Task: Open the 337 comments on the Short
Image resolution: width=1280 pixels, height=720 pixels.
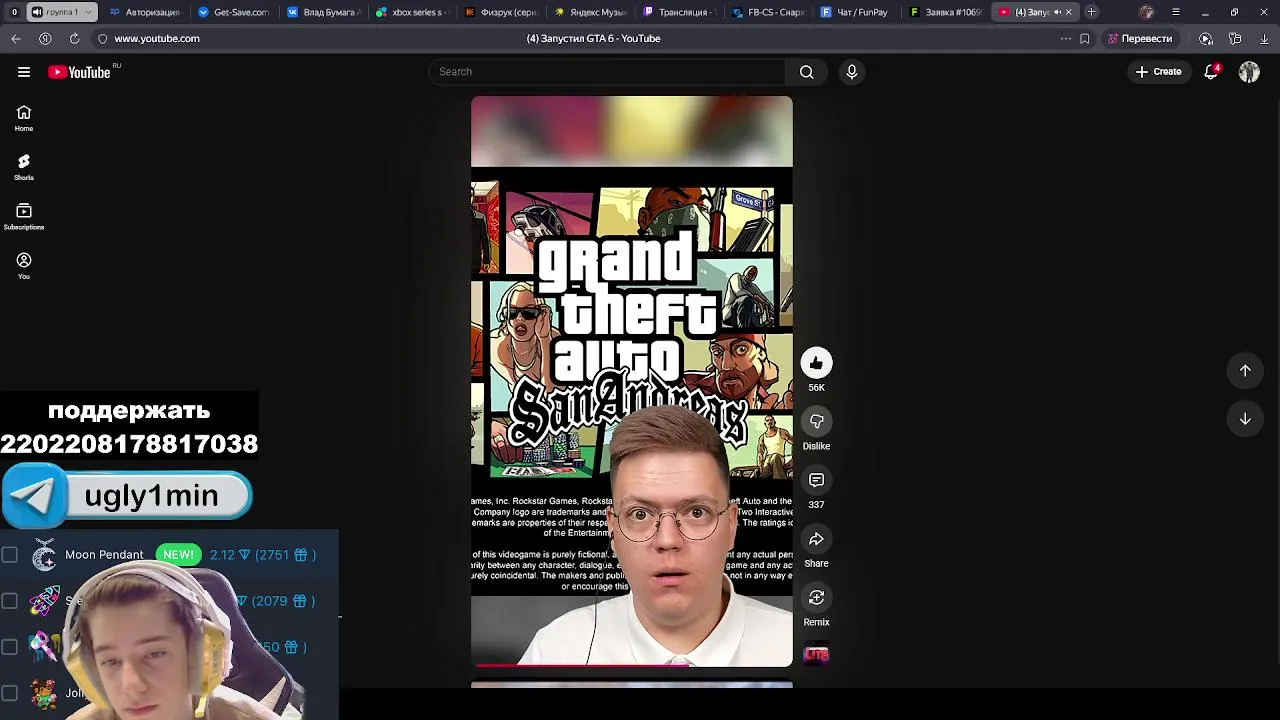Action: click(x=816, y=481)
